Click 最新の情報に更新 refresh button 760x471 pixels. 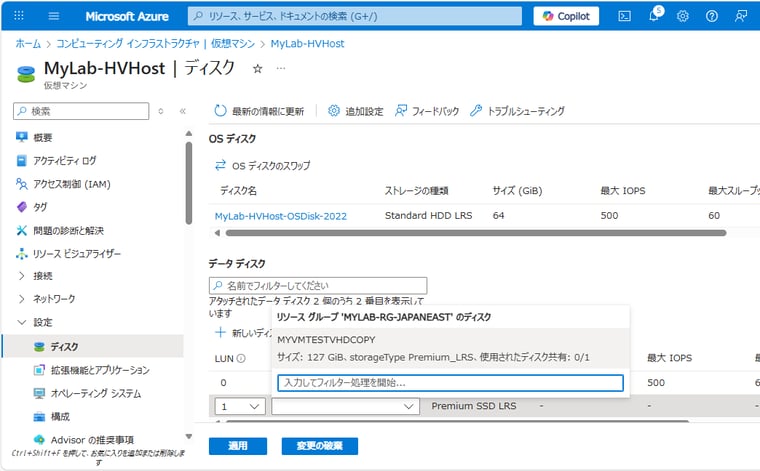coord(259,111)
